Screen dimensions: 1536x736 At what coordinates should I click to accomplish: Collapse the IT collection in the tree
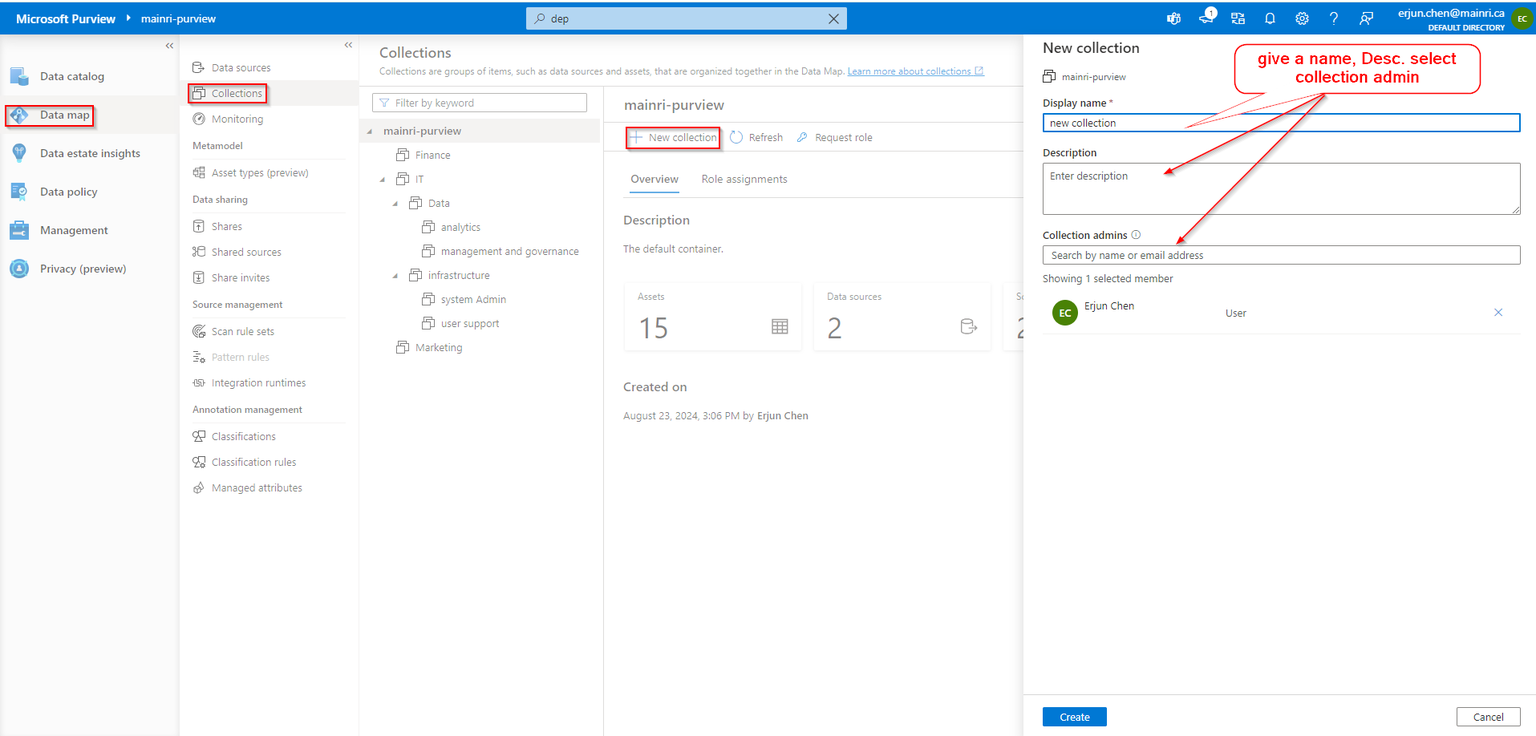[x=382, y=178]
